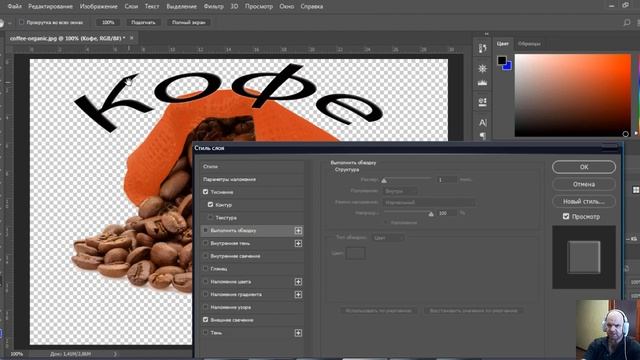Open the stroke blend mode dropdown
The width and height of the screenshot is (640, 360).
click(429, 202)
